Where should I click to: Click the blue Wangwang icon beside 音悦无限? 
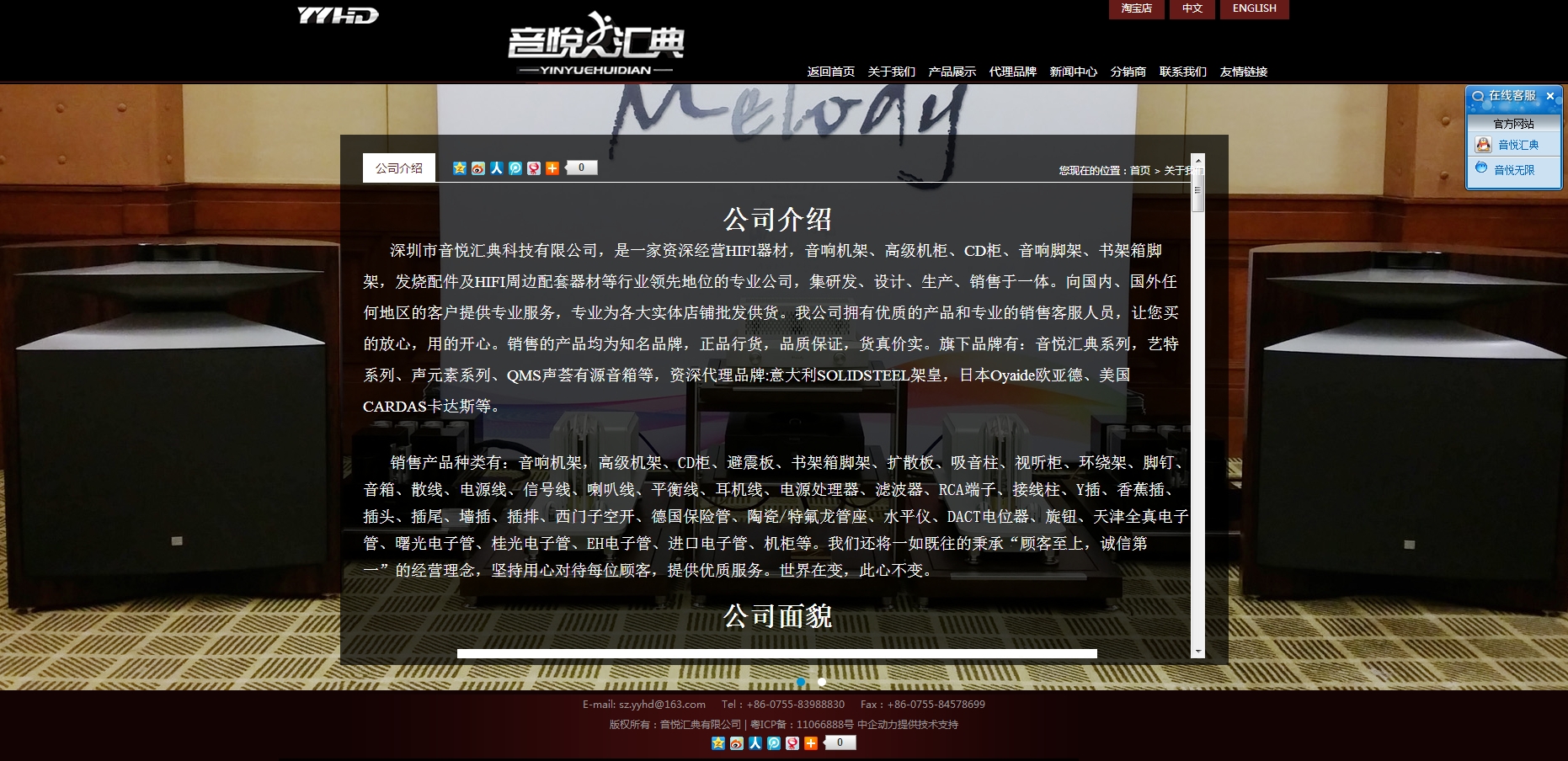point(1481,168)
